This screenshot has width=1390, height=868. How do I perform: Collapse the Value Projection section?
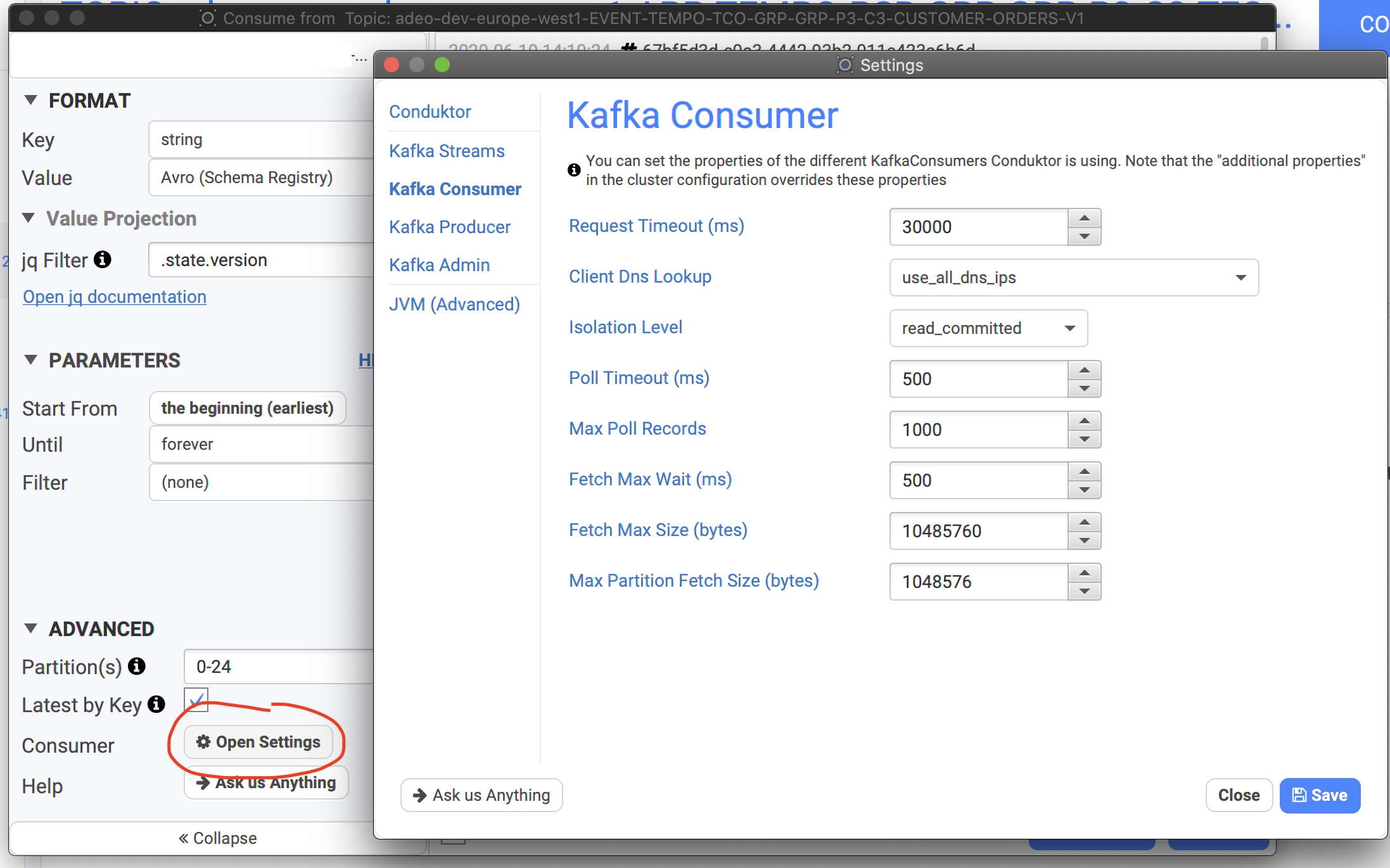[x=29, y=218]
